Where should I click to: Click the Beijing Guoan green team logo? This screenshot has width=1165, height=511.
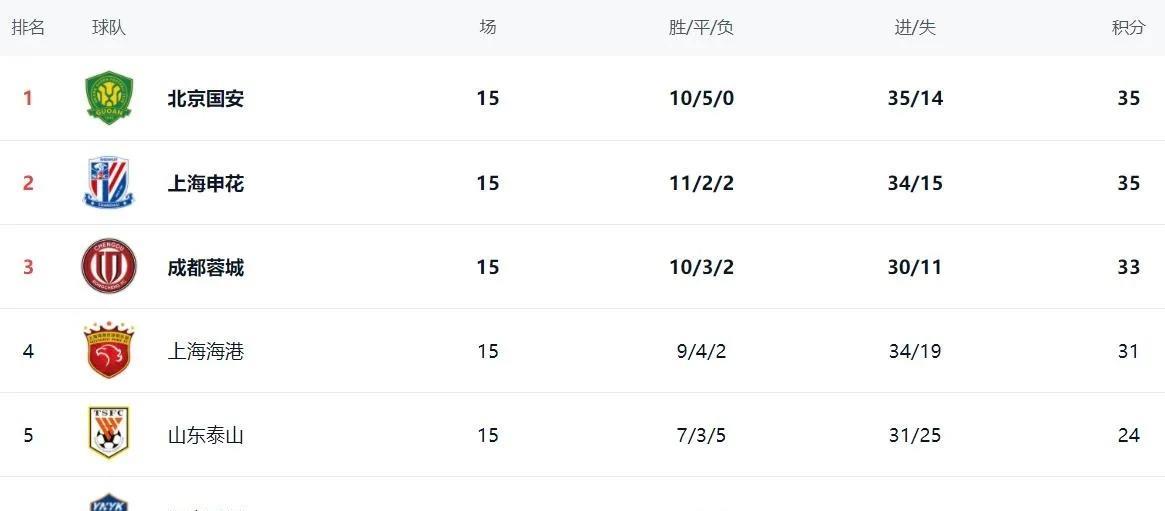[x=108, y=98]
